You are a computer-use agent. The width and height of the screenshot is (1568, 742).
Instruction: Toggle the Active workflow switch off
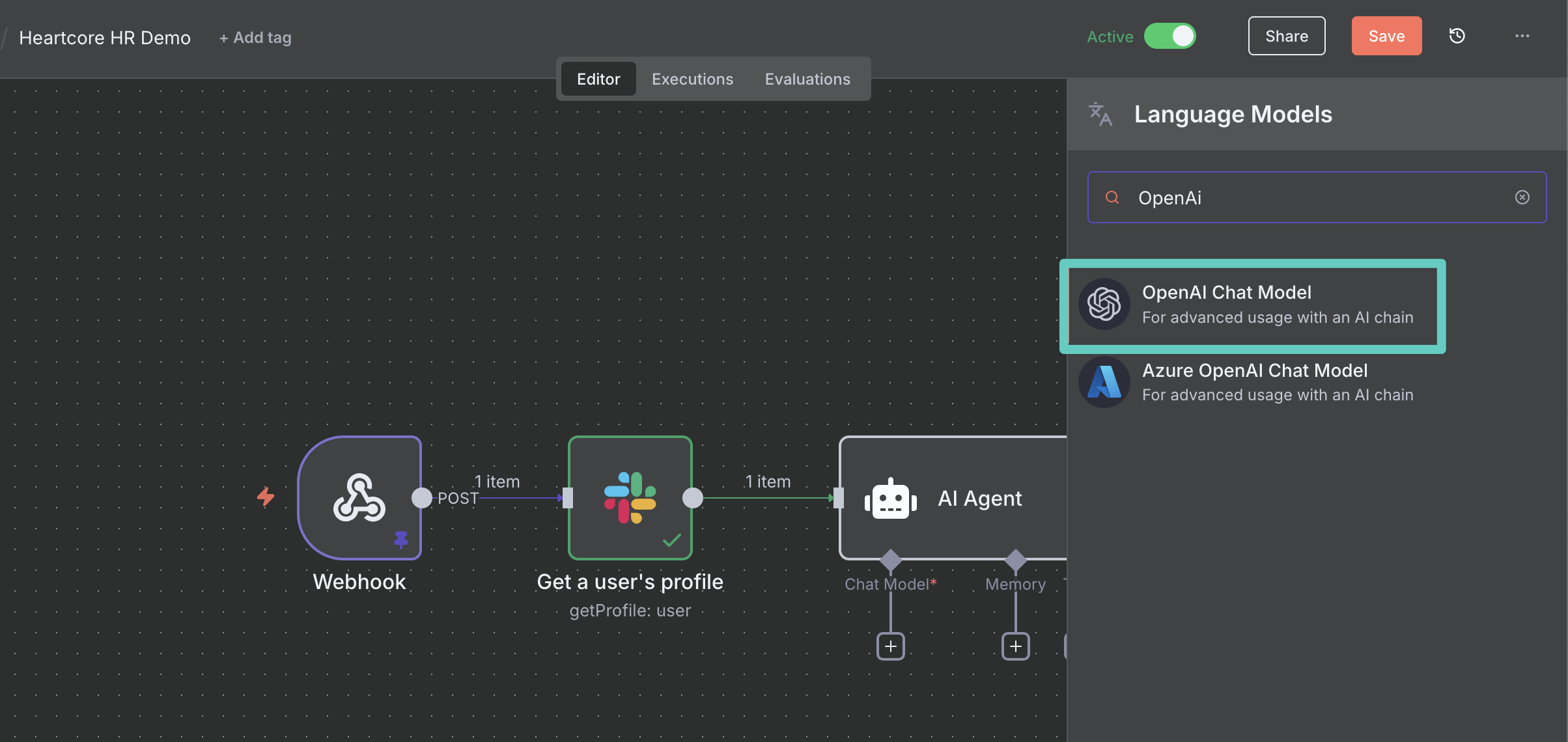tap(1169, 36)
